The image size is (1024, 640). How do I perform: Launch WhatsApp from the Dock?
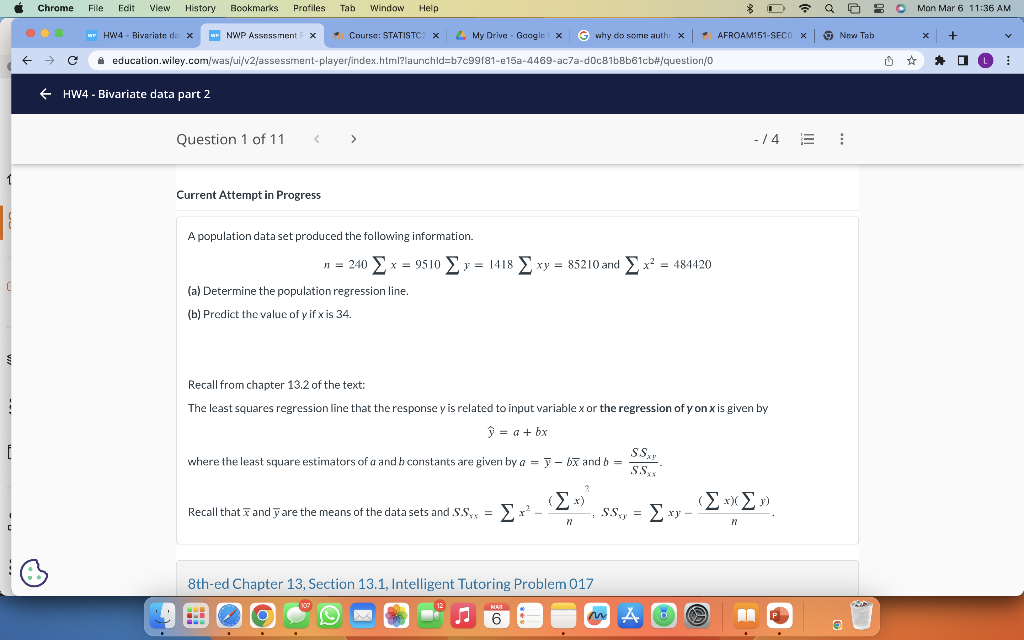click(x=328, y=617)
